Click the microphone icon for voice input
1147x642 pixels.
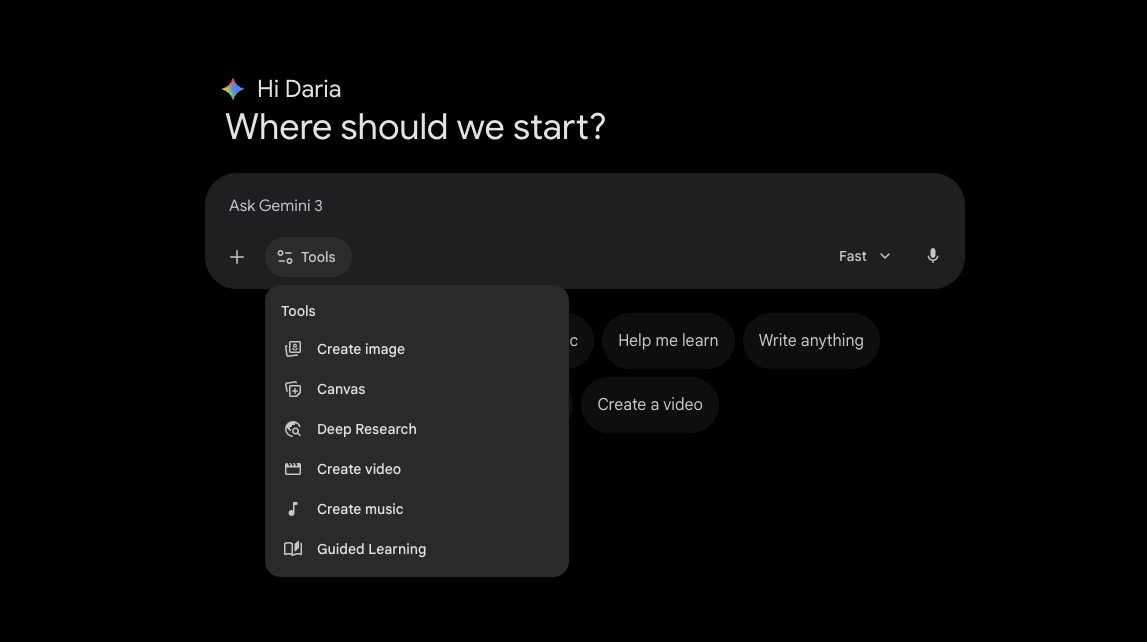933,256
